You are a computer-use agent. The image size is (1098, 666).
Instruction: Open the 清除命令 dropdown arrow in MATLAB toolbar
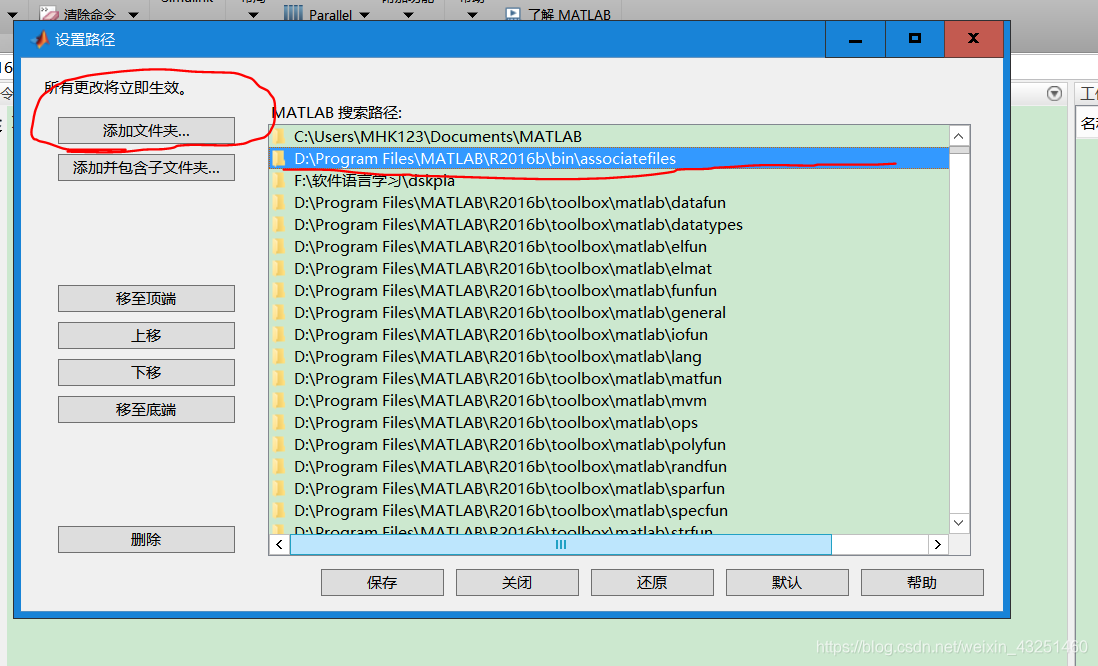[x=134, y=15]
